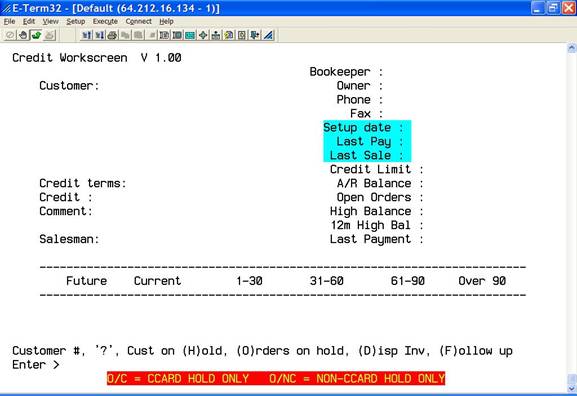The image size is (577, 396).
Task: Open the Edit menu
Action: pyautogui.click(x=29, y=21)
